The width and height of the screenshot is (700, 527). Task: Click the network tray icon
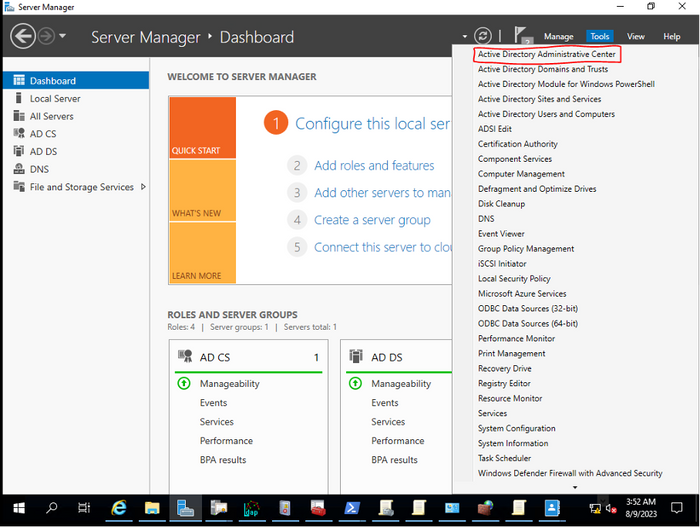pos(595,508)
